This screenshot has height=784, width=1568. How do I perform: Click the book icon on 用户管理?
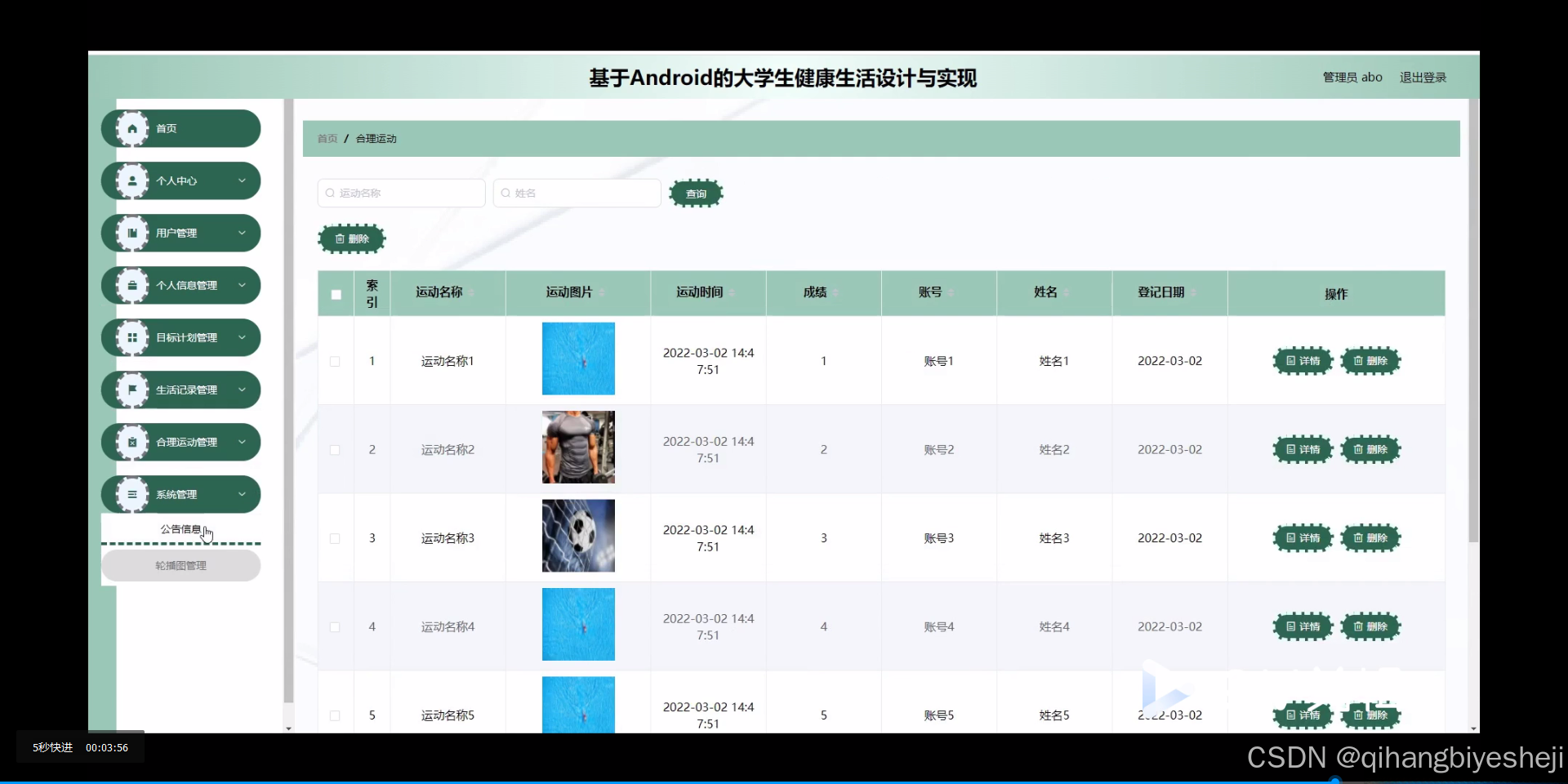point(132,233)
